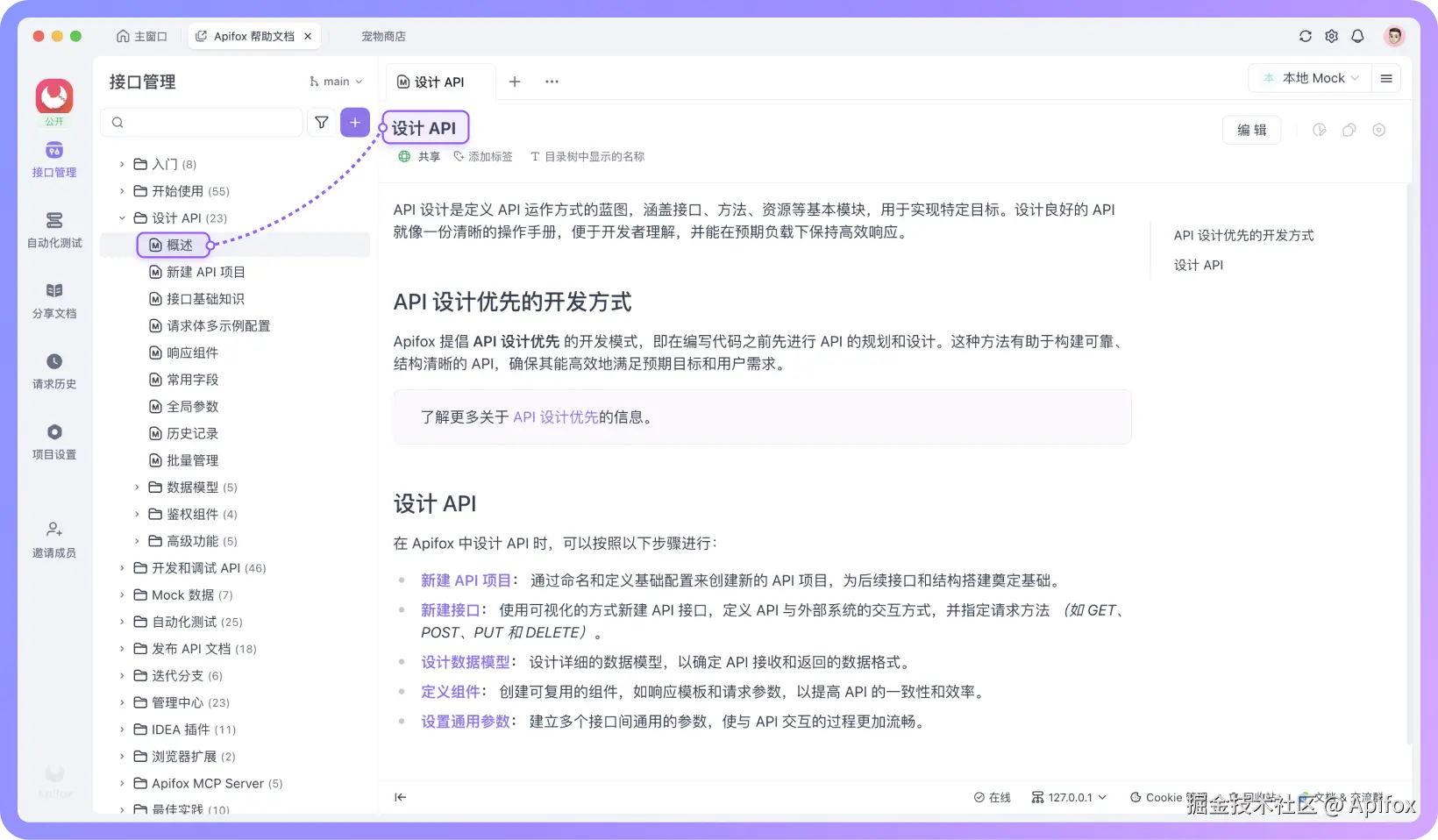
Task: Expand the 鉴权组件 folder
Action: click(137, 514)
